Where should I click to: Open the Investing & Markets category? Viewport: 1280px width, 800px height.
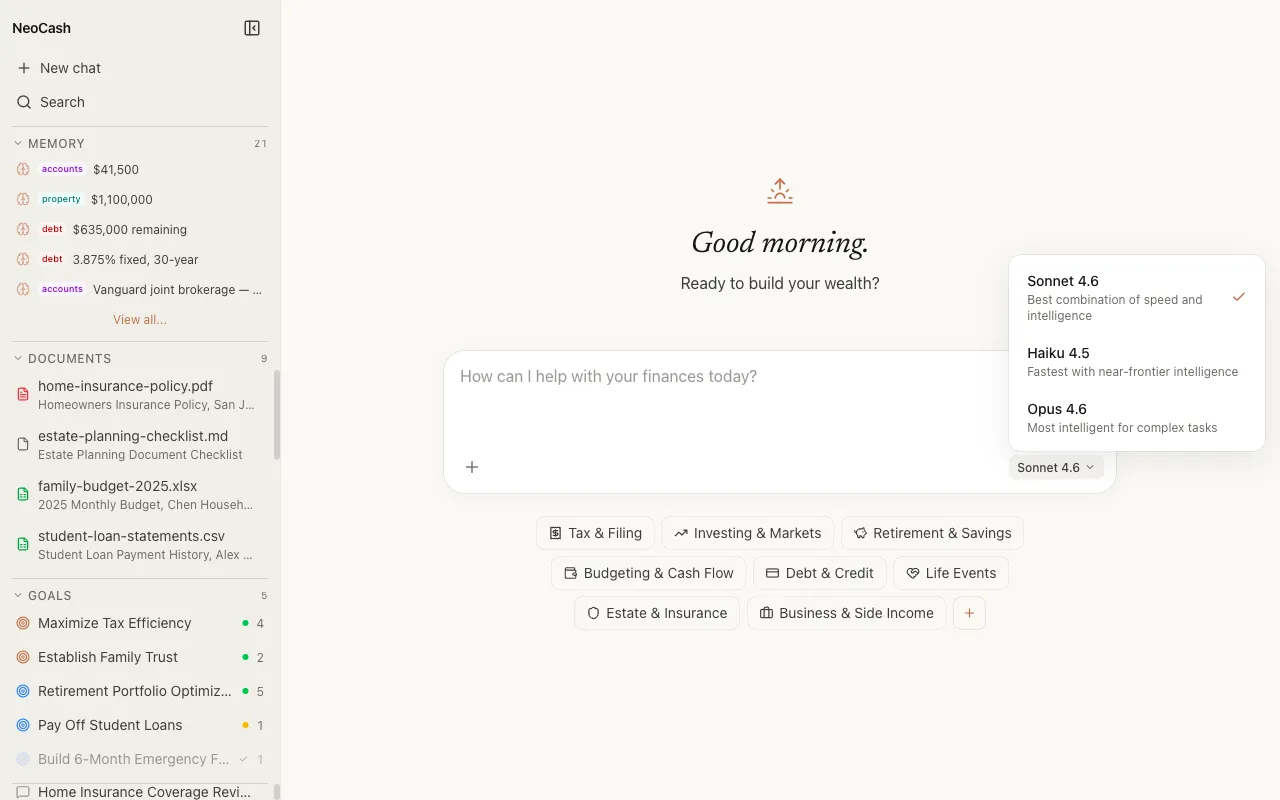click(747, 533)
